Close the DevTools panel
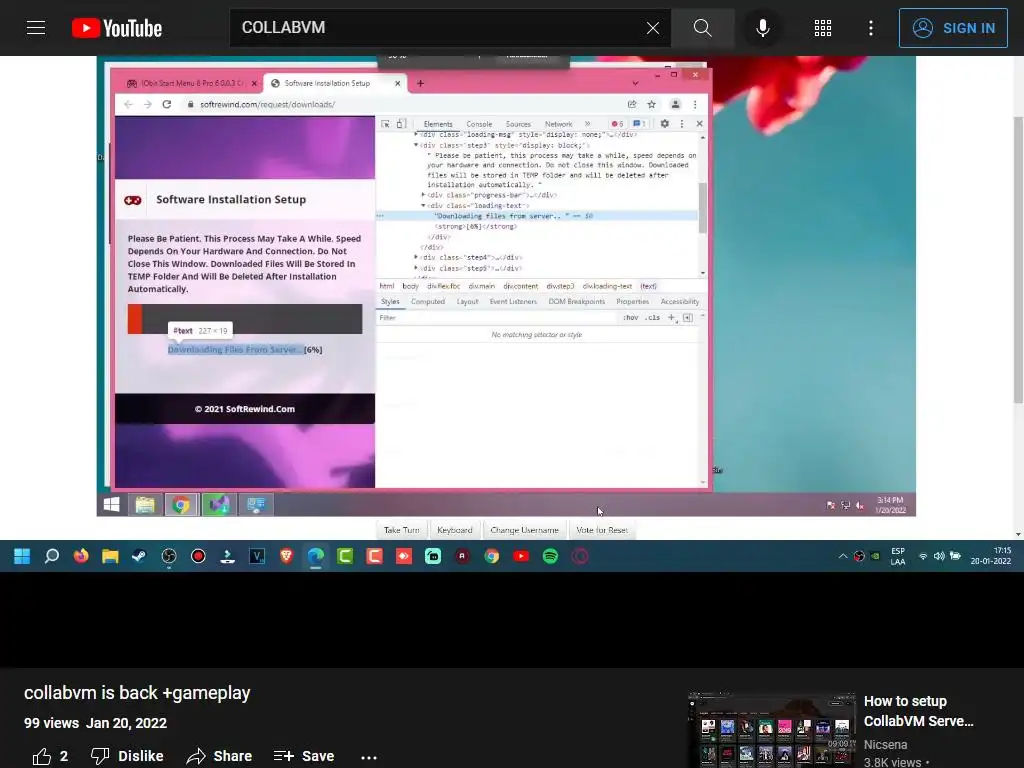The image size is (1024, 768). pyautogui.click(x=699, y=123)
